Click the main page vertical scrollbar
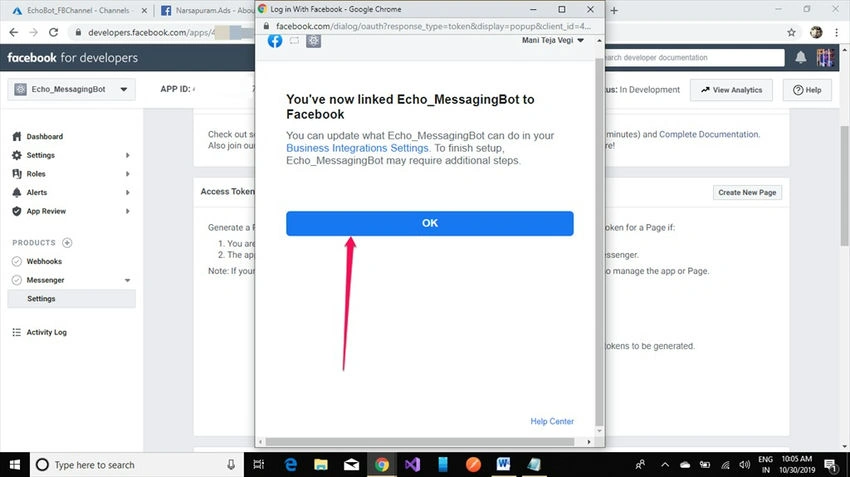Viewport: 850px width, 477px height. click(845, 185)
